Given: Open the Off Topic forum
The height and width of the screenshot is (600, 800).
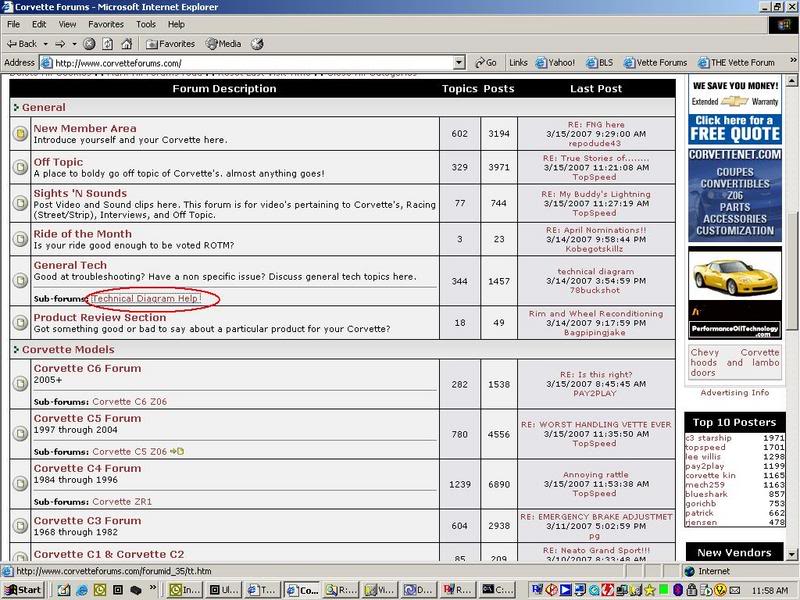Looking at the screenshot, I should [58, 162].
